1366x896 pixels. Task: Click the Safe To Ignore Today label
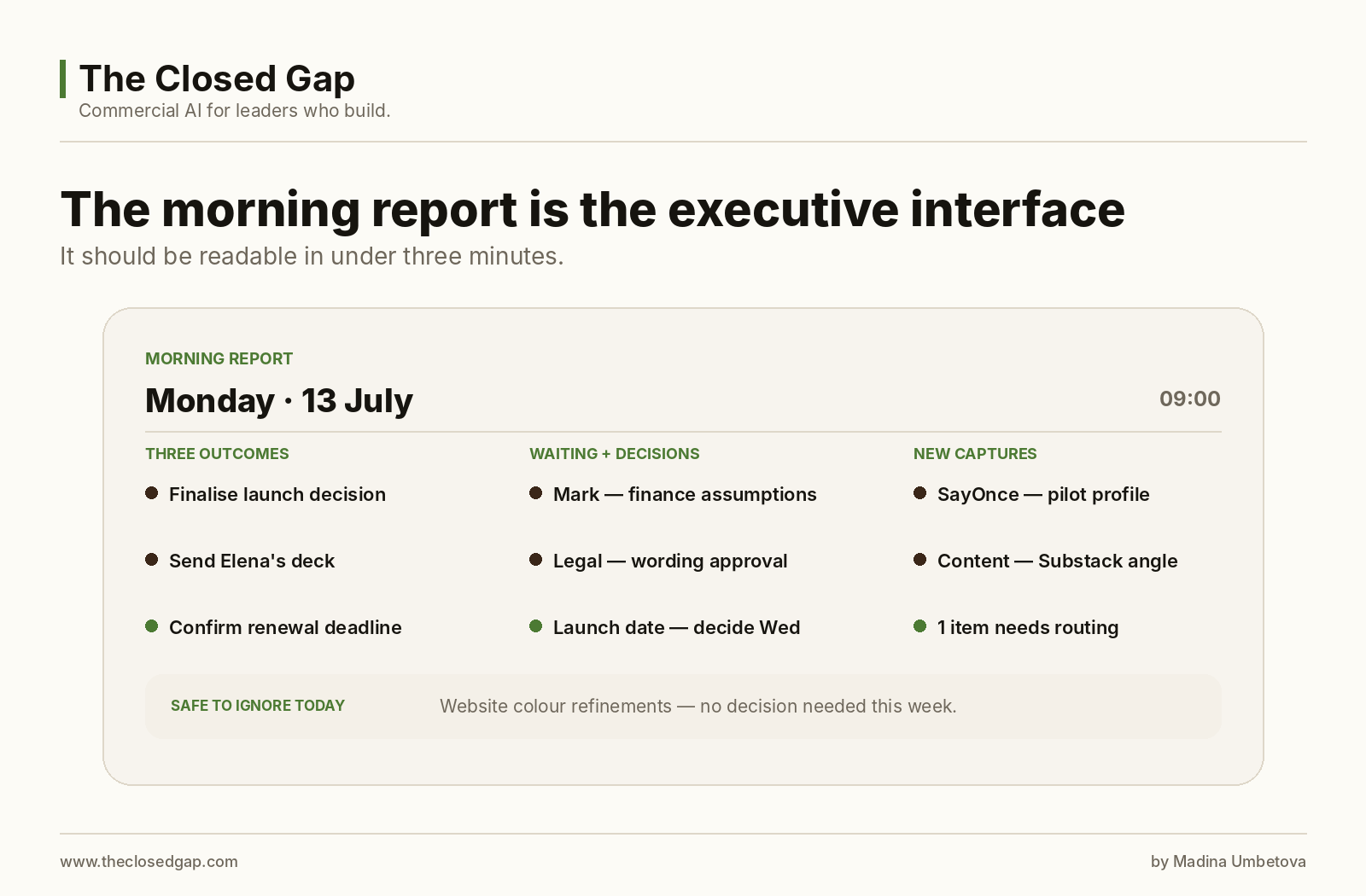(x=258, y=706)
